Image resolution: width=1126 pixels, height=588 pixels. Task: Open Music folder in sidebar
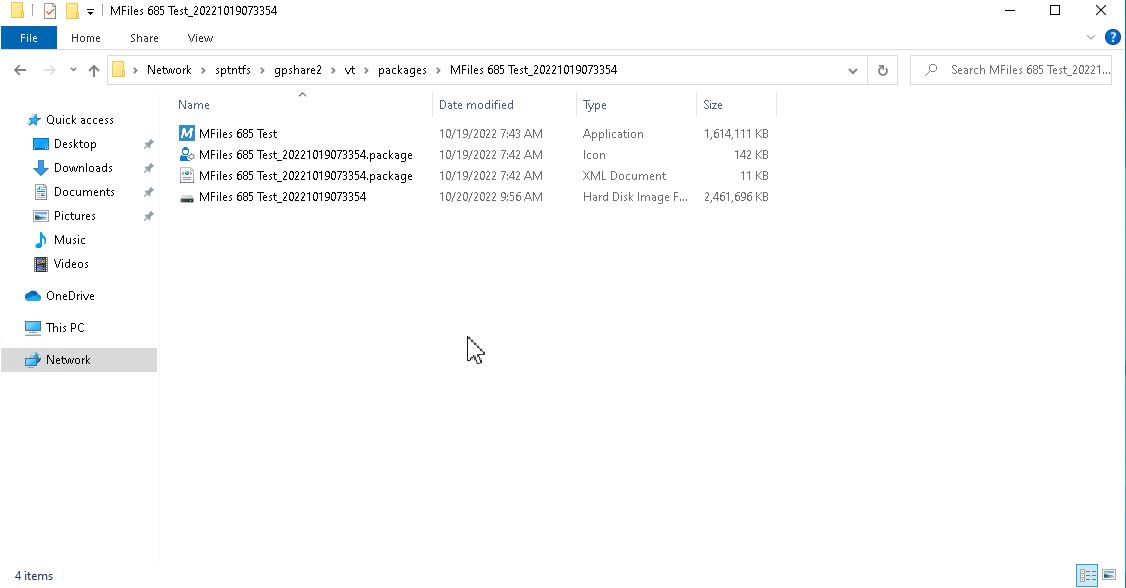[70, 240]
